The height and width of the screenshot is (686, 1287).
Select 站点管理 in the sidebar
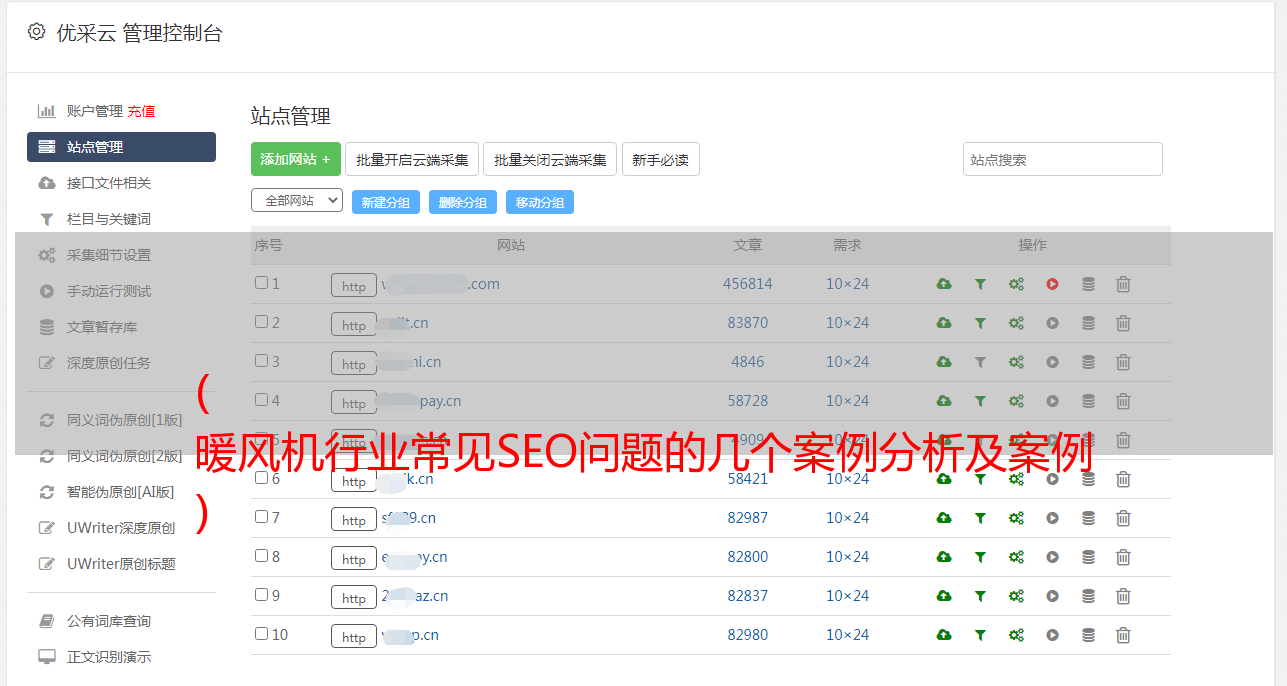pos(121,147)
